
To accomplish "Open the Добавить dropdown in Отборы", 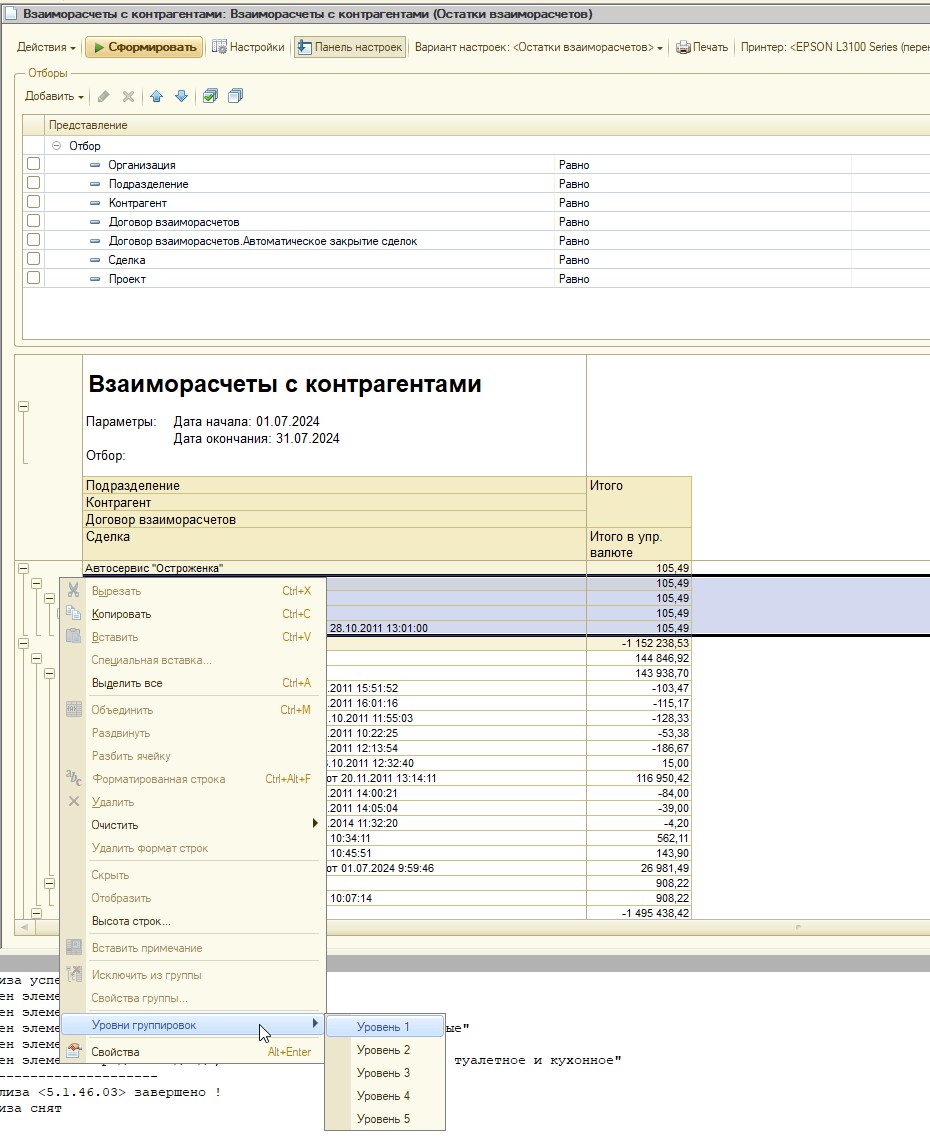I will coord(54,97).
